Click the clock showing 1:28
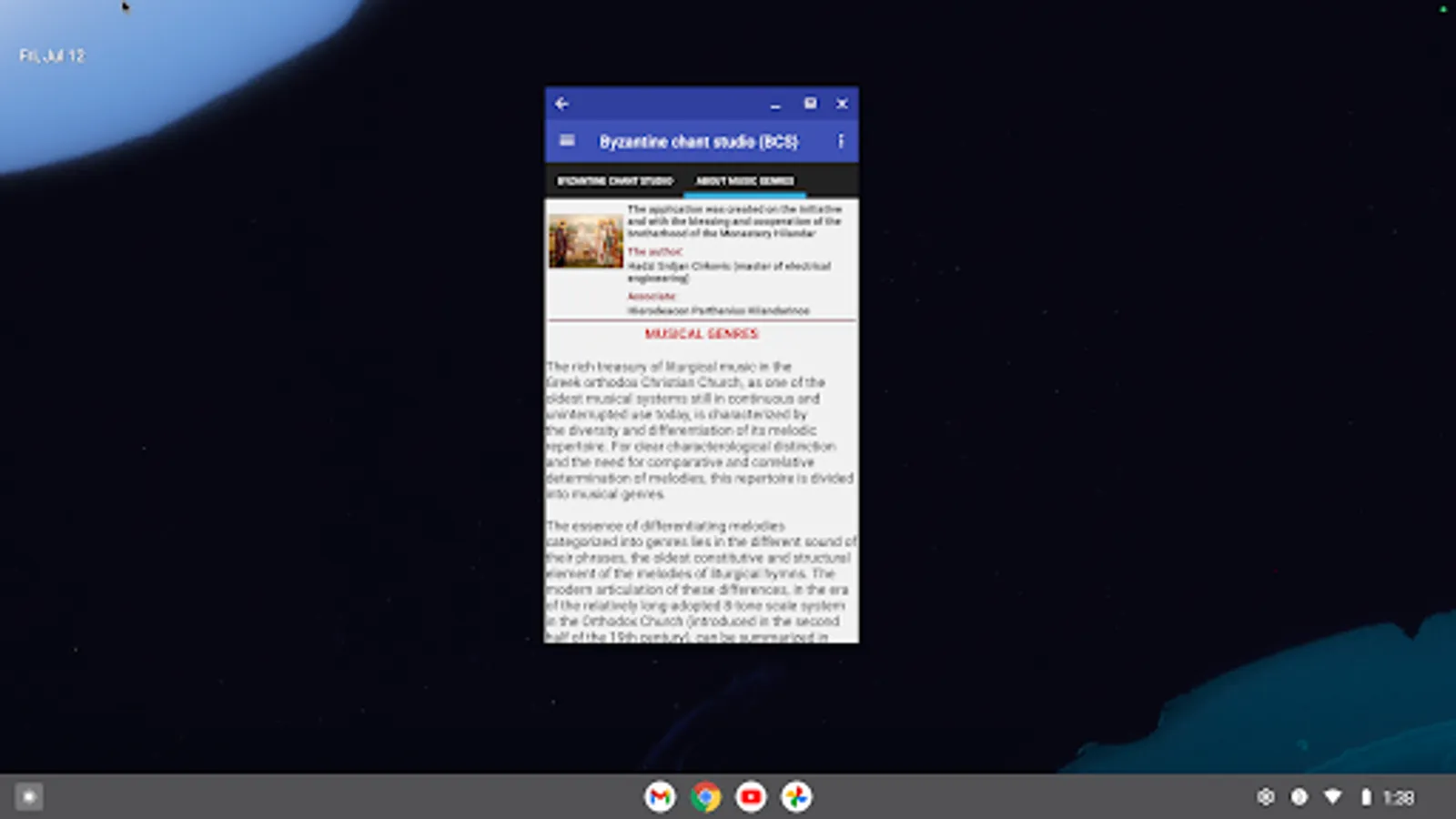The image size is (1456, 819). (1399, 795)
